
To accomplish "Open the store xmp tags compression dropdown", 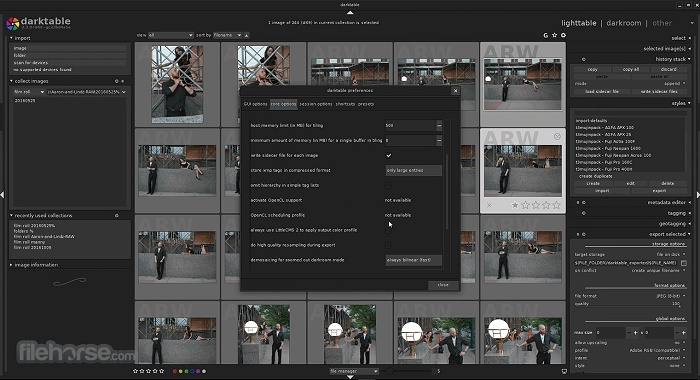I will tap(413, 170).
